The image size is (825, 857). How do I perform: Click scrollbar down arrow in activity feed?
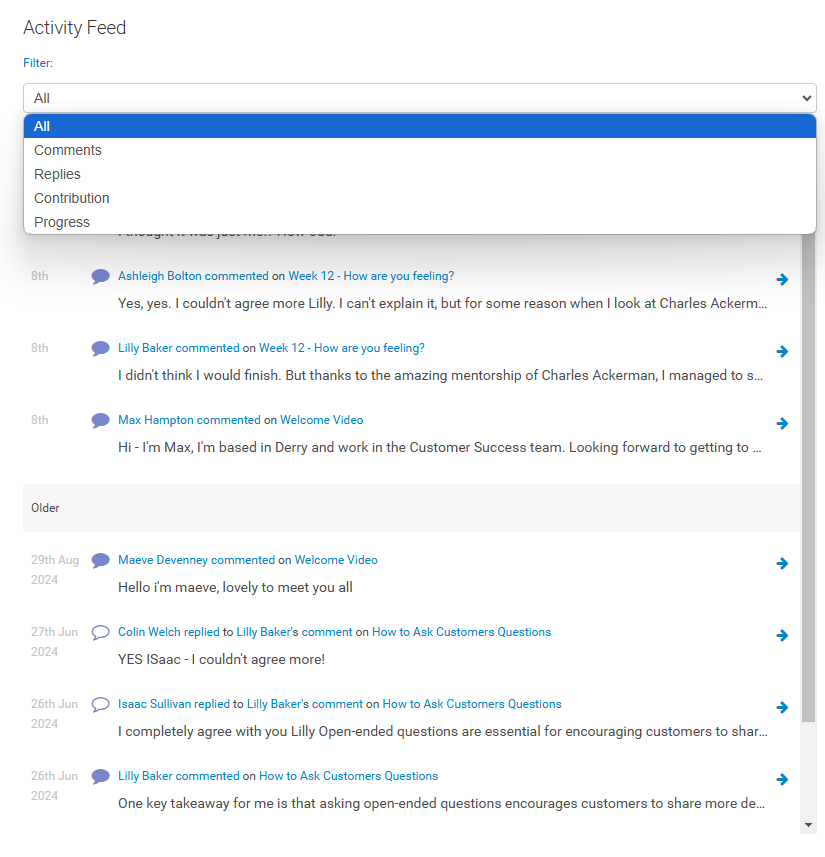point(808,825)
